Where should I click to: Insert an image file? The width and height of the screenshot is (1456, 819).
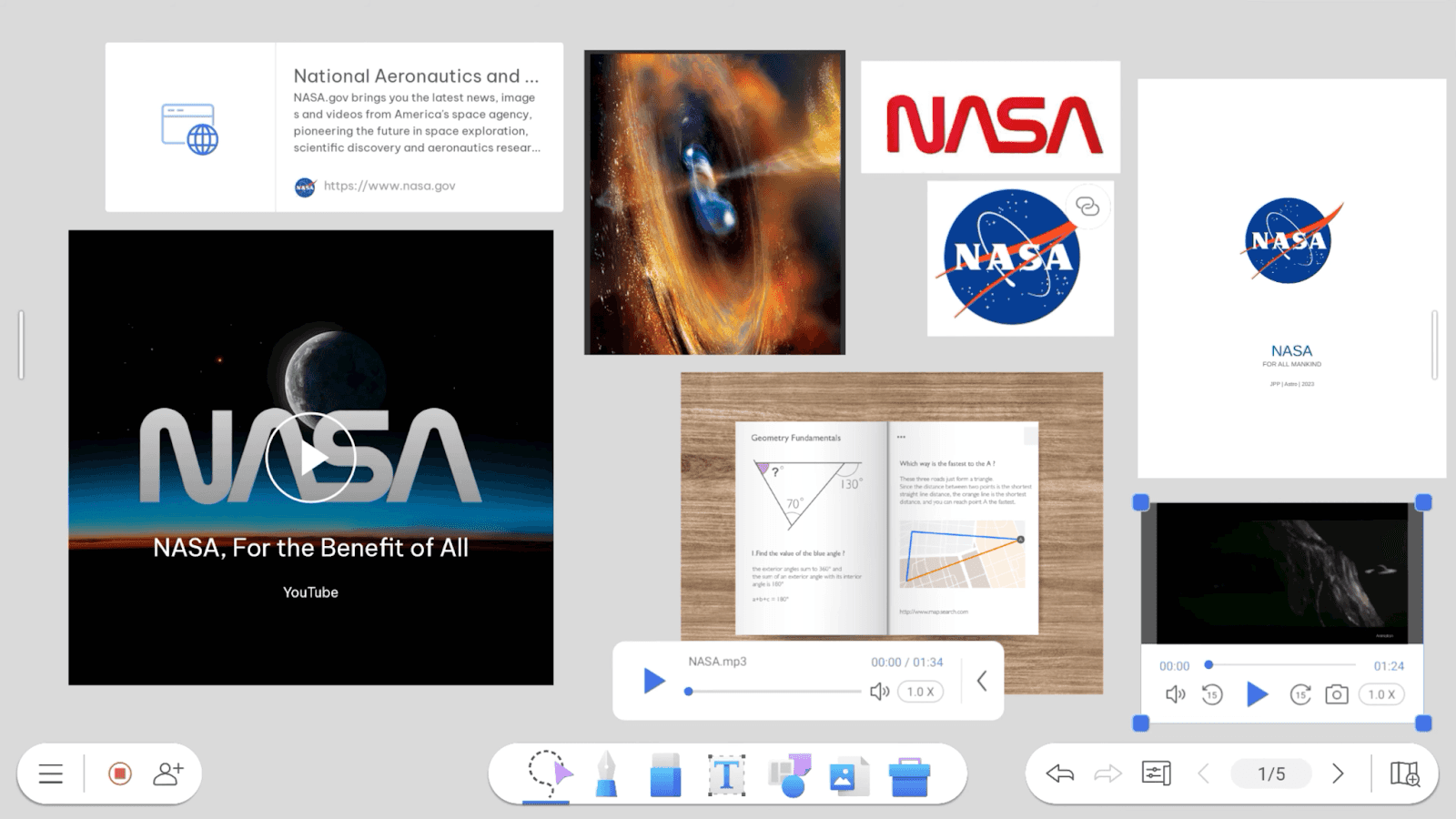point(849,775)
